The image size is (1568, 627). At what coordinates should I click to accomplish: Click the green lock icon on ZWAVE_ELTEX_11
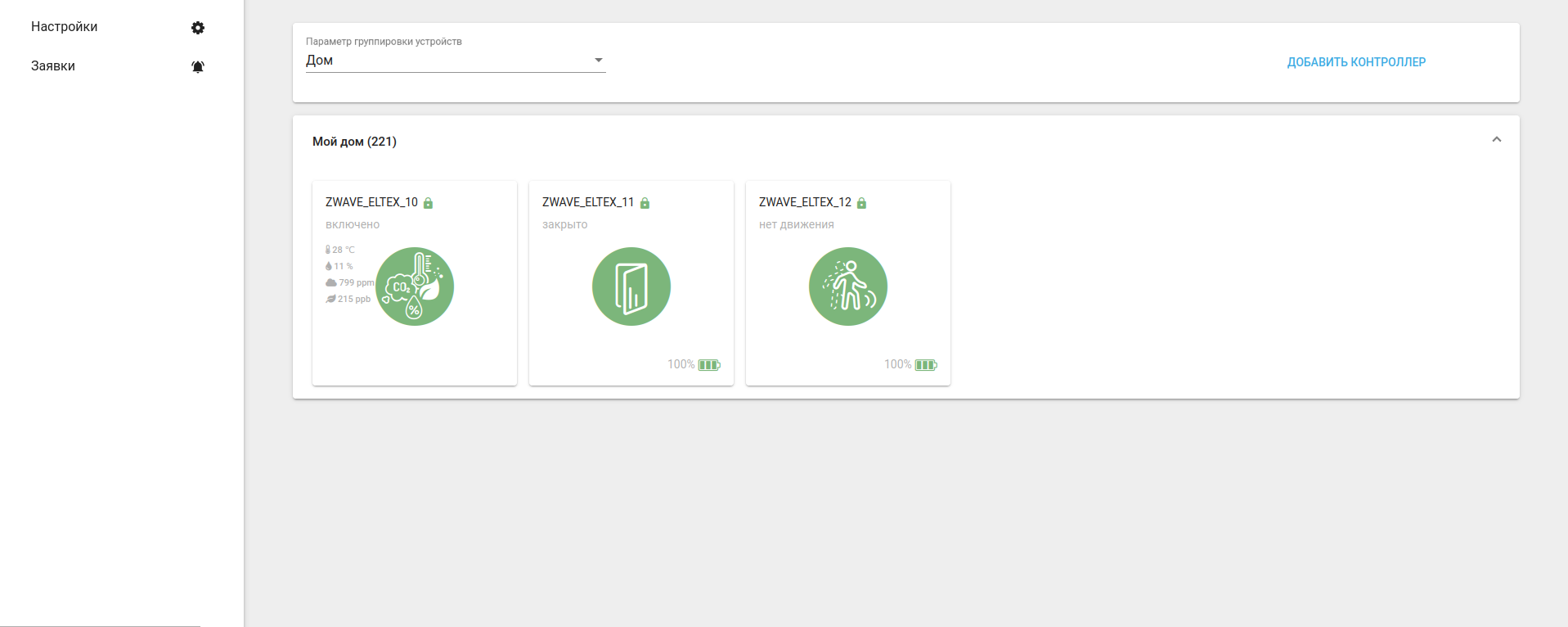point(645,203)
